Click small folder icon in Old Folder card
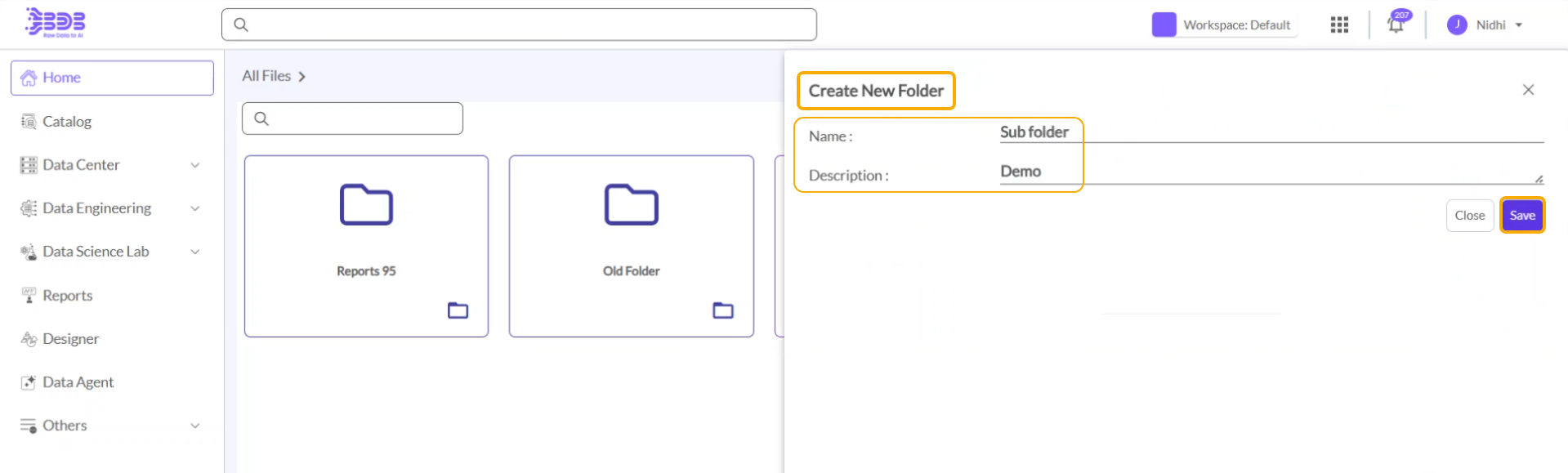 (723, 310)
